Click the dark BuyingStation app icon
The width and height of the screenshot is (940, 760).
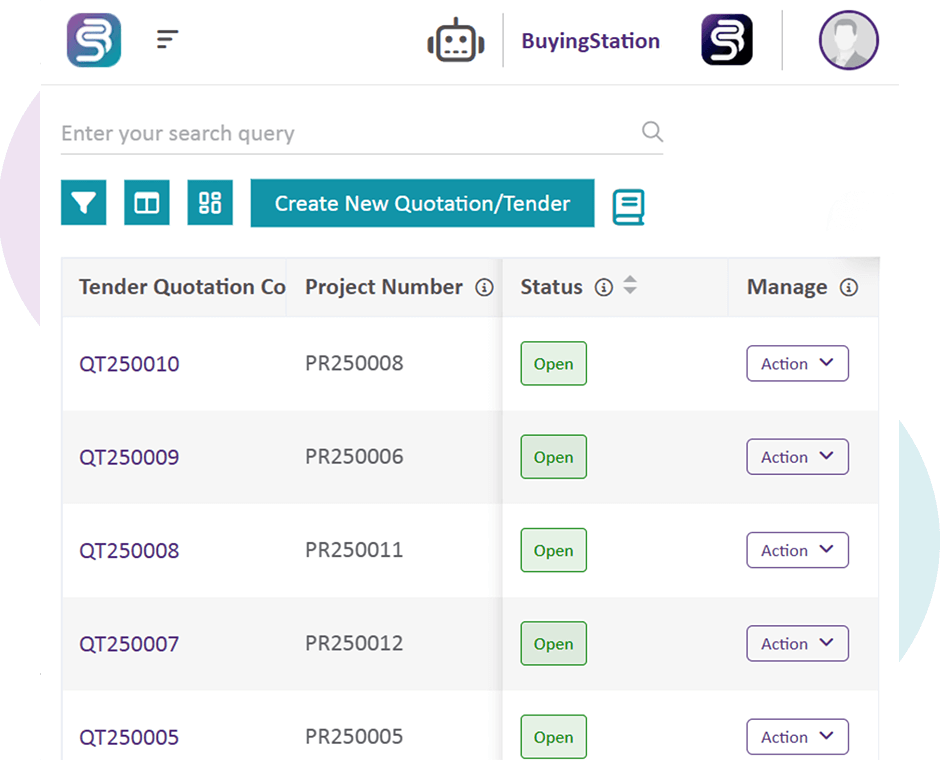tap(727, 41)
